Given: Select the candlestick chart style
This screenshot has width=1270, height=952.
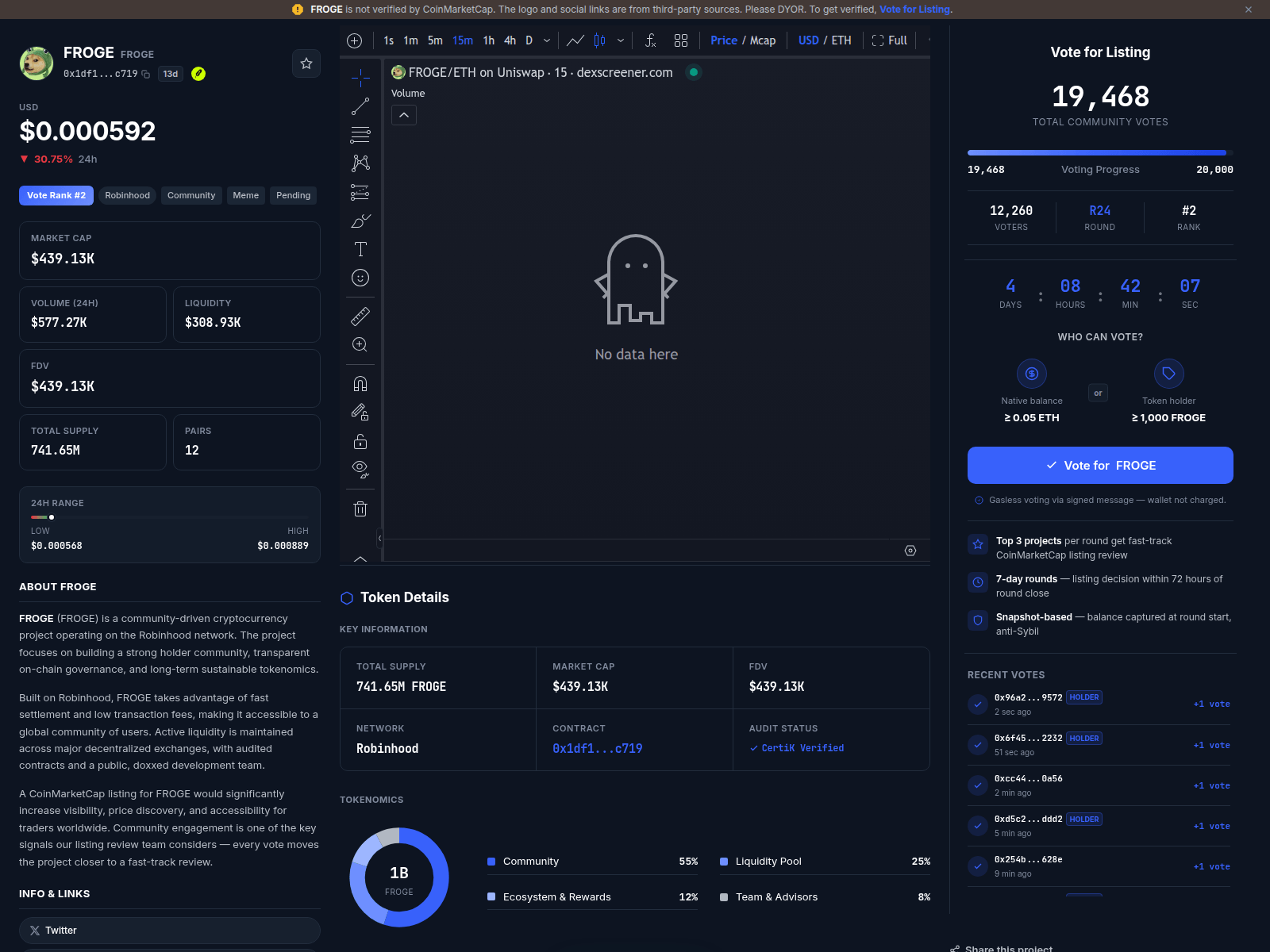Looking at the screenshot, I should 600,40.
